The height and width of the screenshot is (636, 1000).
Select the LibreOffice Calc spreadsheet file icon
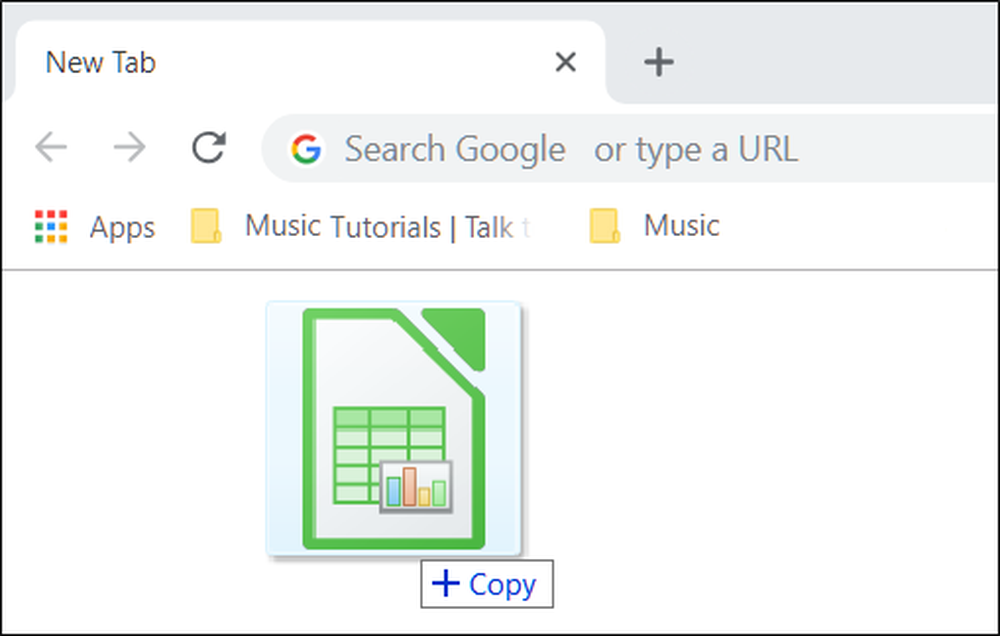point(394,429)
